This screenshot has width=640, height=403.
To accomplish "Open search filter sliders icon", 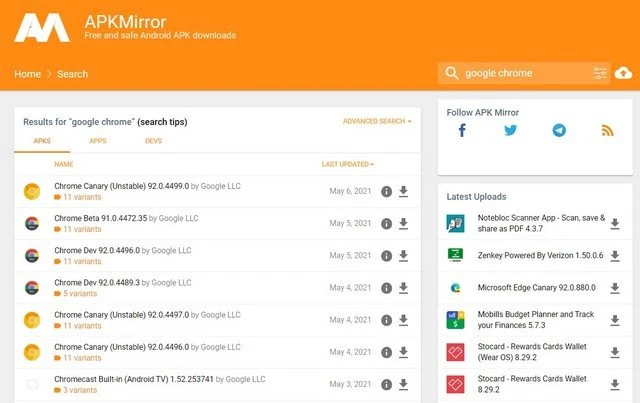I will point(600,73).
